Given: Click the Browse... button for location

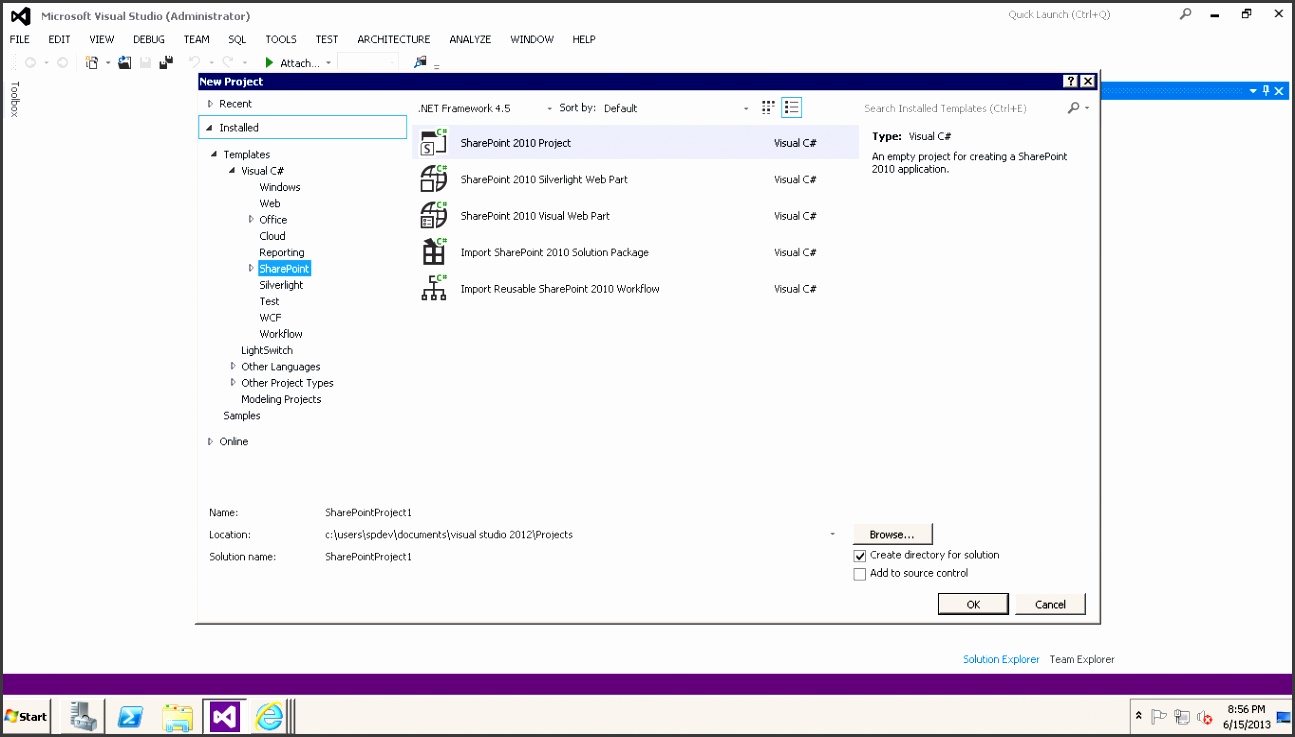Looking at the screenshot, I should pos(892,535).
